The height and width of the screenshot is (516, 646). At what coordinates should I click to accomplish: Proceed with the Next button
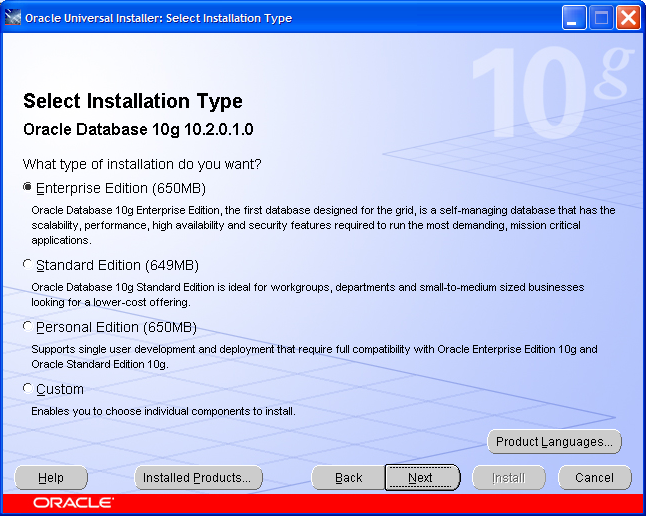(x=422, y=478)
